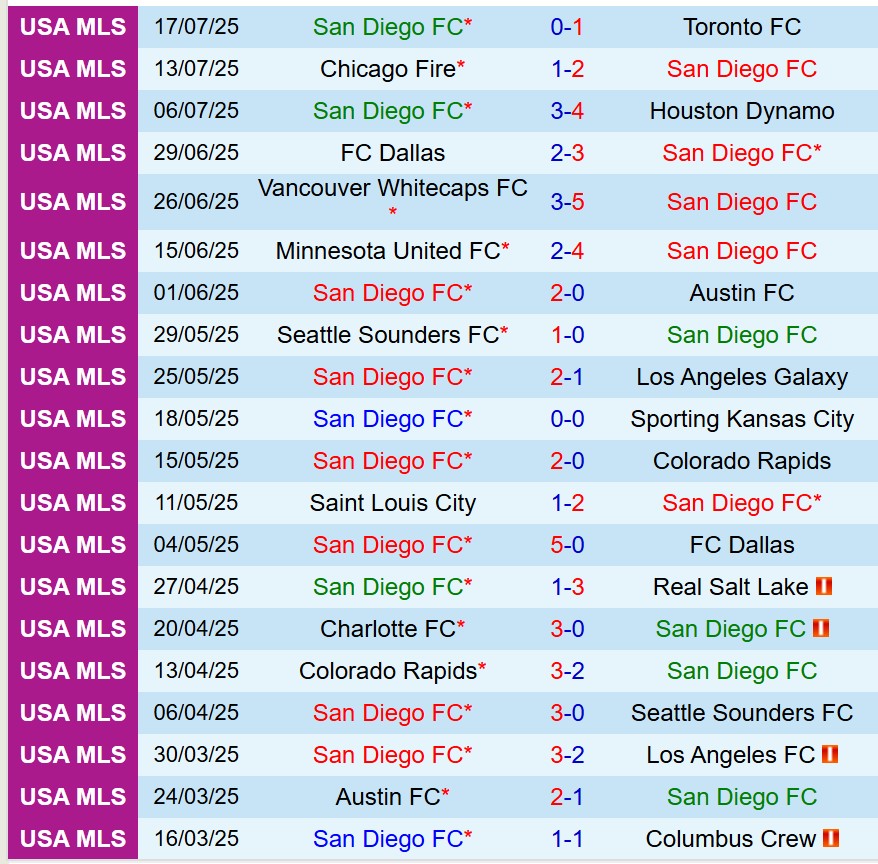Open the Houston Dynamo team link

[742, 111]
